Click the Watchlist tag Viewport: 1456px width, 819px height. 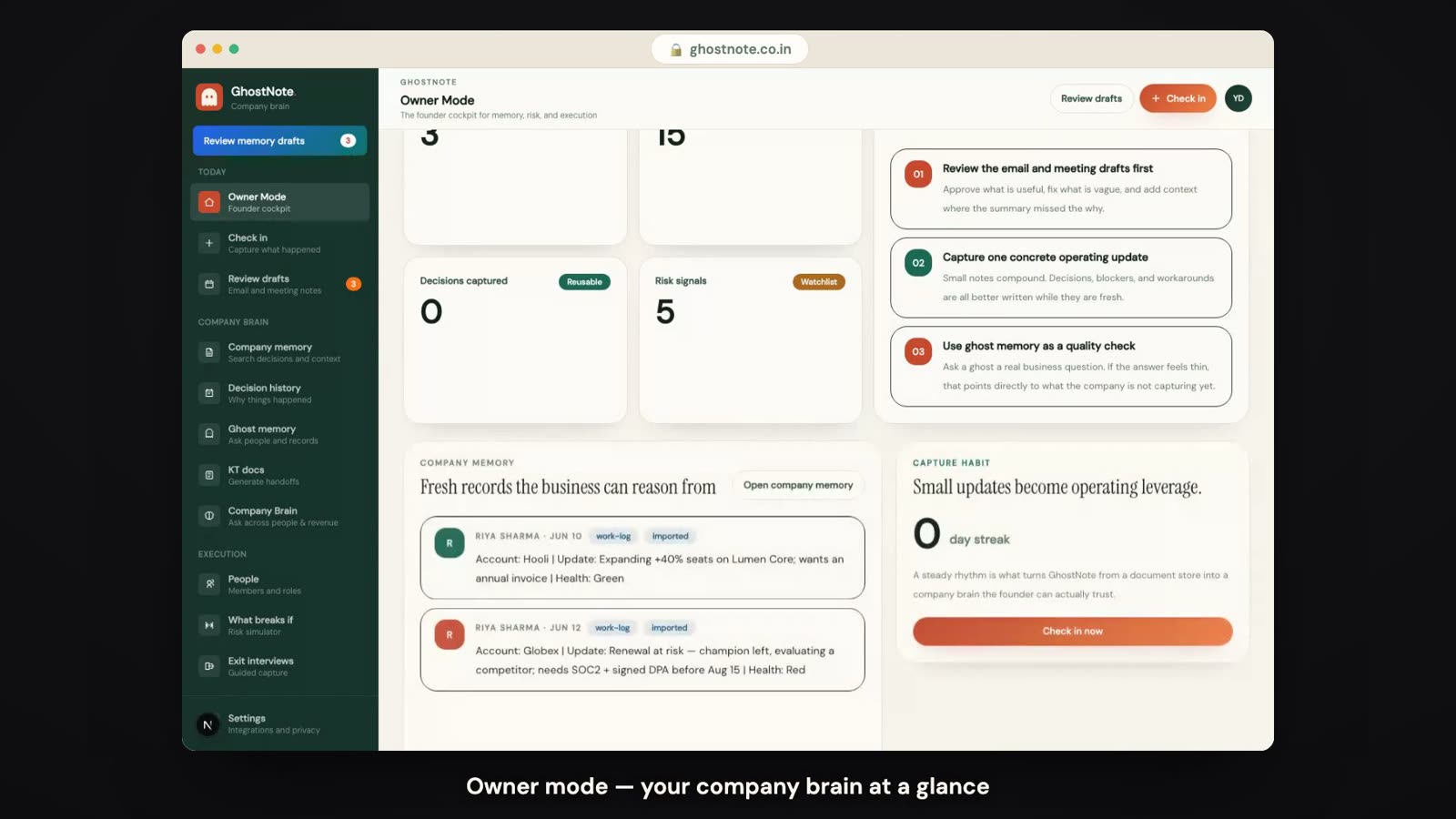819,282
